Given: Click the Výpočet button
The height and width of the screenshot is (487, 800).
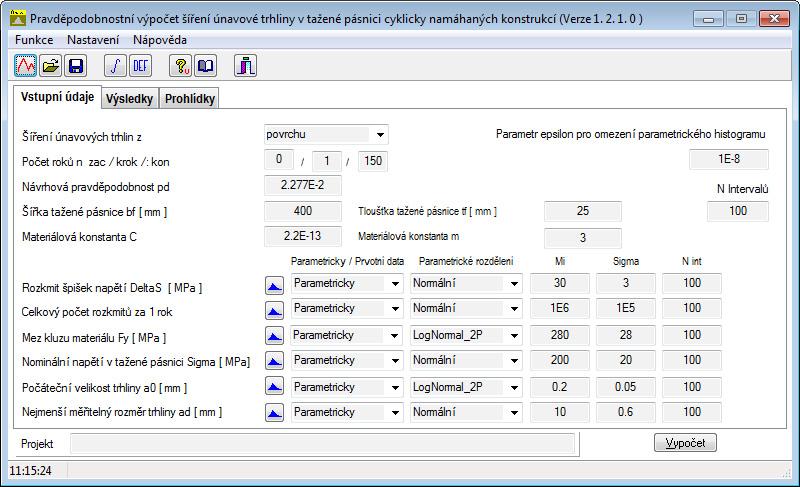Looking at the screenshot, I should tap(685, 443).
